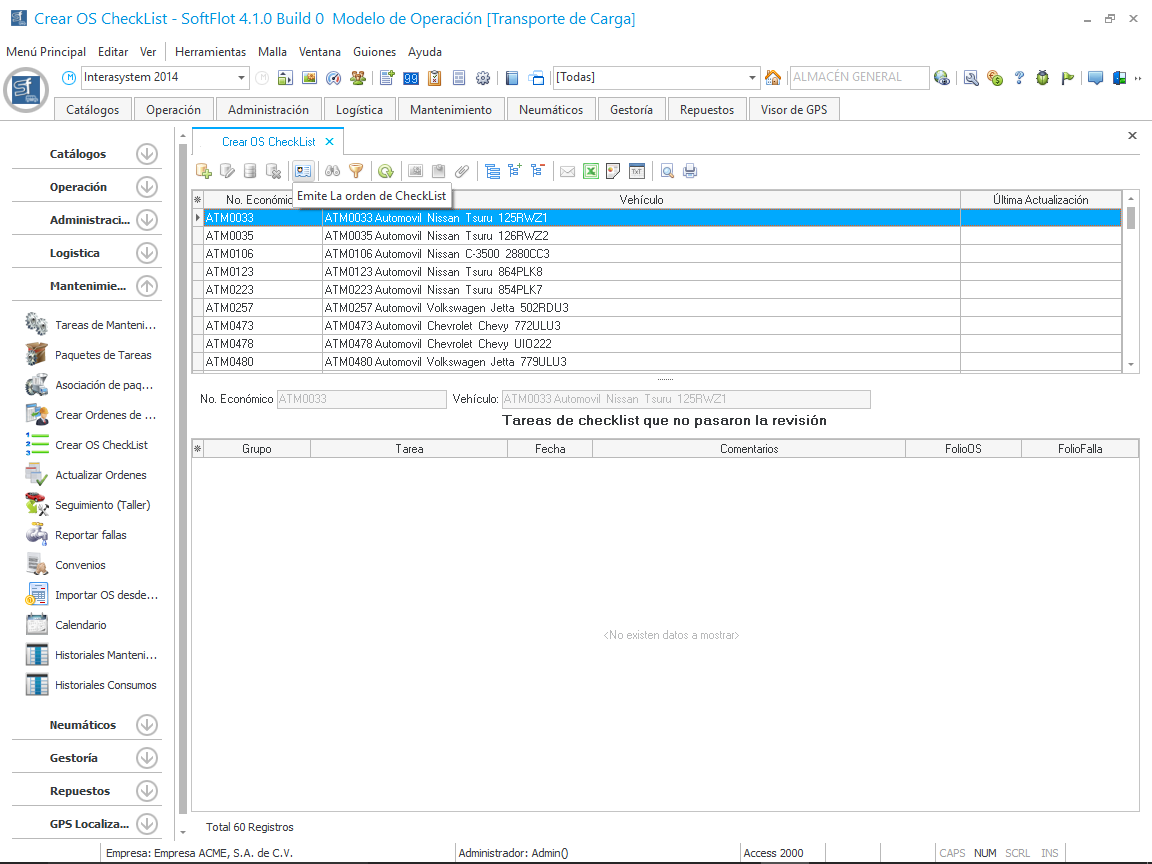
Task: Click the help question mark icon
Action: pos(1019,78)
